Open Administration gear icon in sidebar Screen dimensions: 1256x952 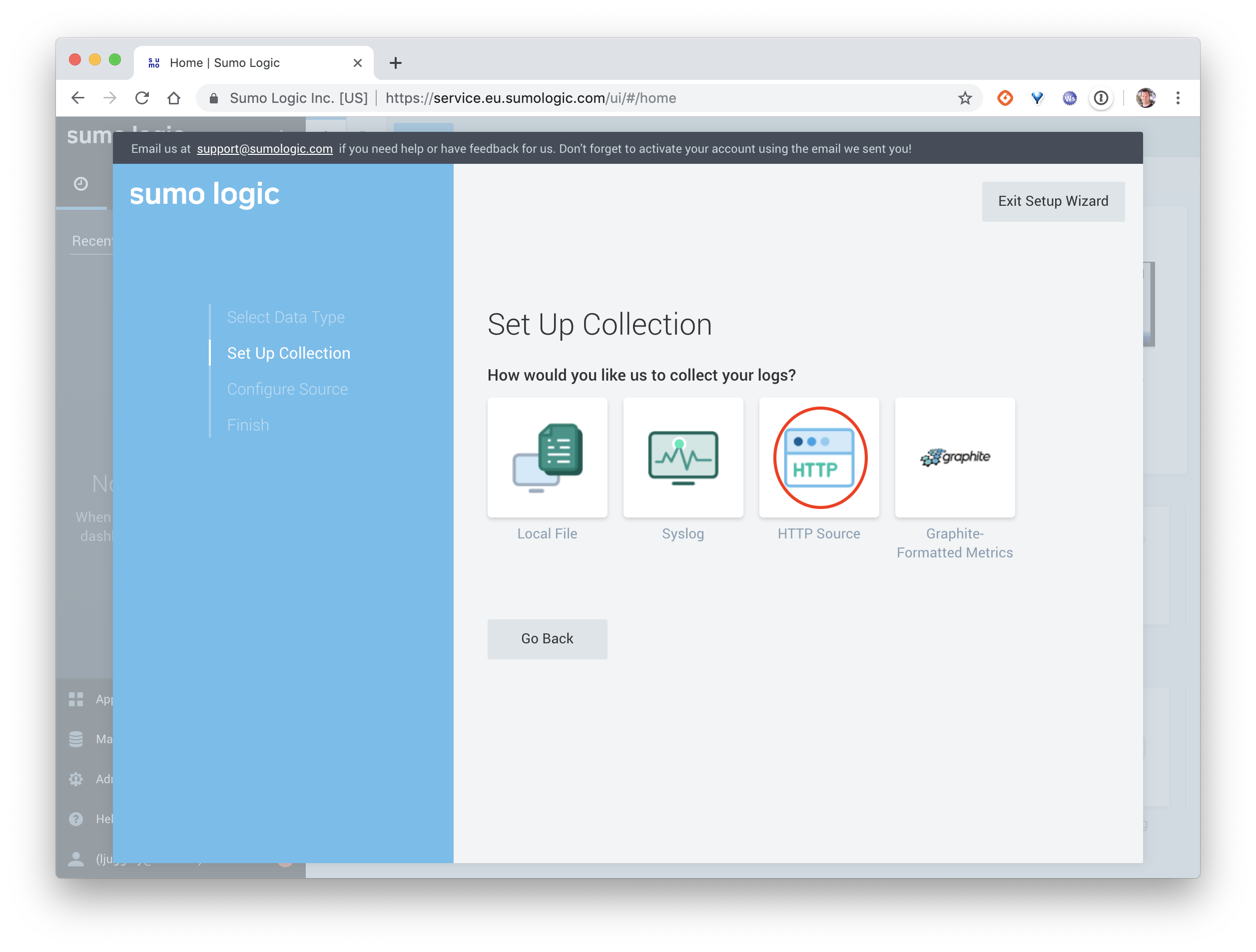[76, 779]
